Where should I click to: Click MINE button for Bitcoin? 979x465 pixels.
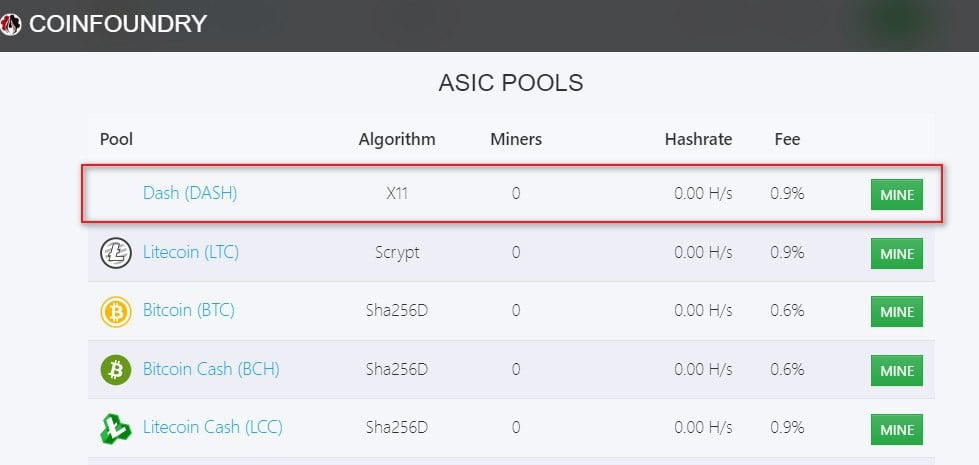tap(897, 311)
